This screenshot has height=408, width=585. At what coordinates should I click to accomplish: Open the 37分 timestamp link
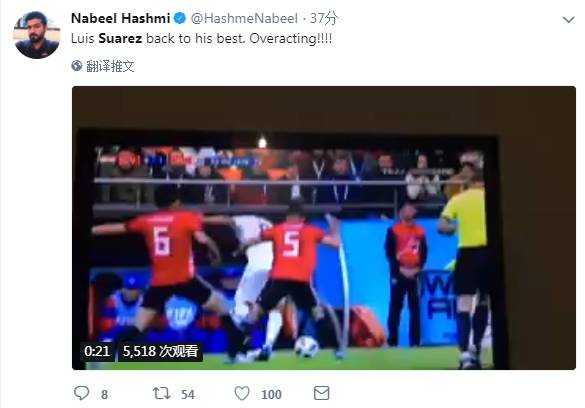tap(324, 18)
